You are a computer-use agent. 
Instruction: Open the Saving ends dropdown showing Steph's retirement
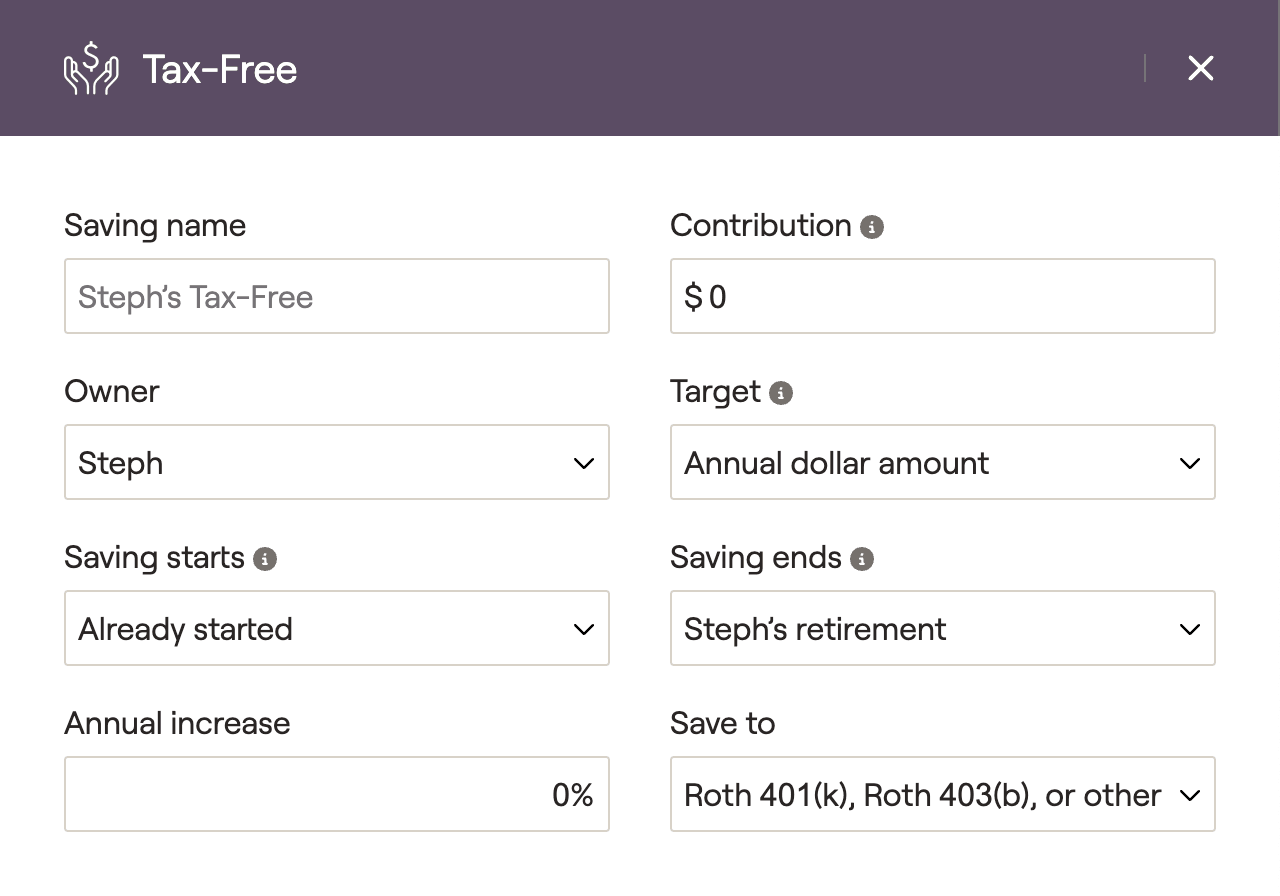943,628
